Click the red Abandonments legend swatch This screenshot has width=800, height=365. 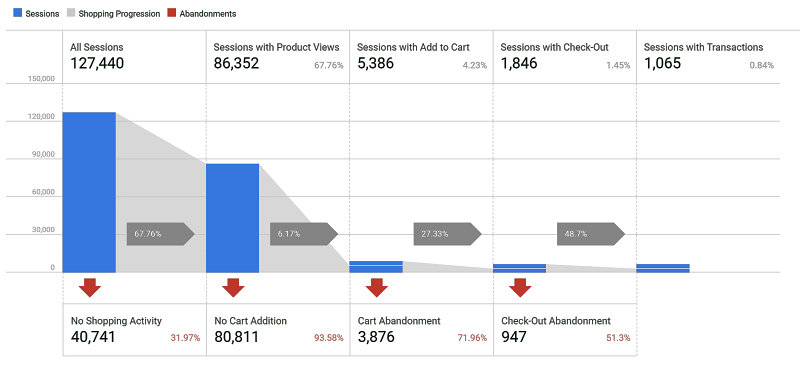171,14
